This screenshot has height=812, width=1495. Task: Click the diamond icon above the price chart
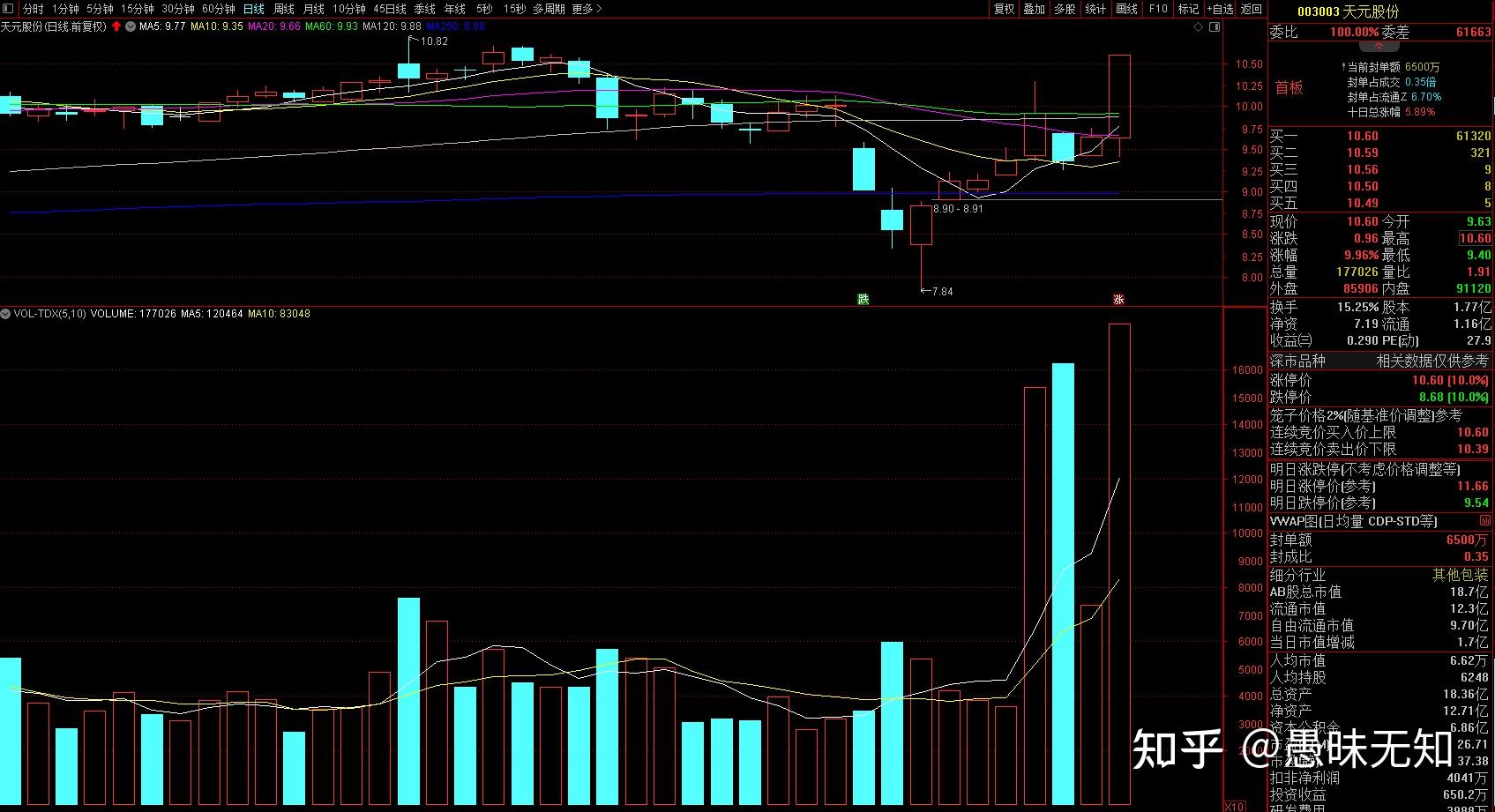click(1199, 27)
